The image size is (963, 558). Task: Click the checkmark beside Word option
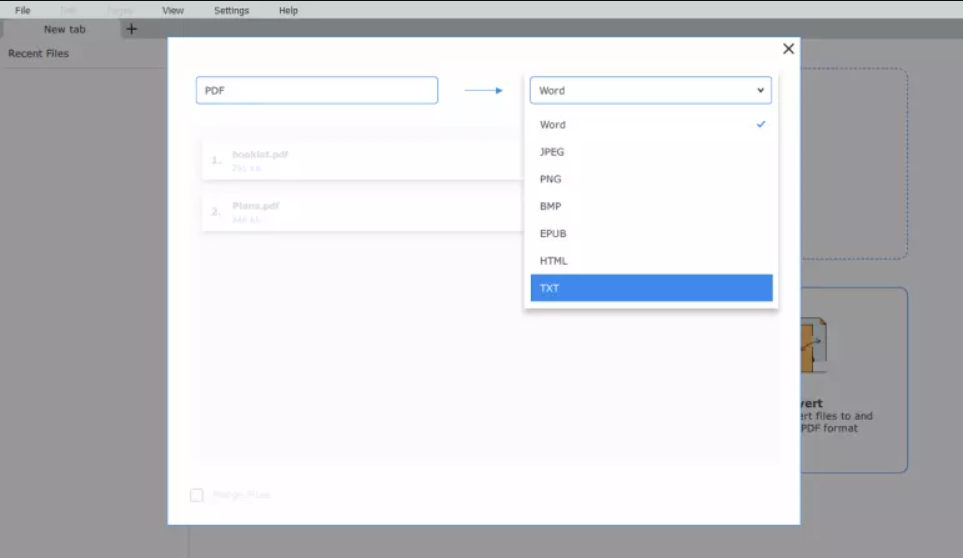point(761,124)
